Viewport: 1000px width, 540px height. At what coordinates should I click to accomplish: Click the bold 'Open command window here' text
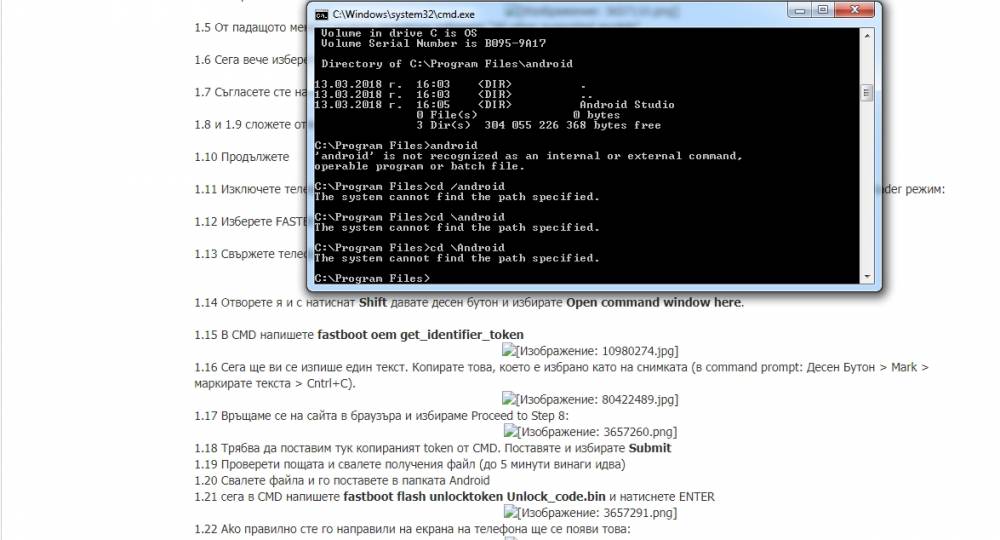click(654, 302)
